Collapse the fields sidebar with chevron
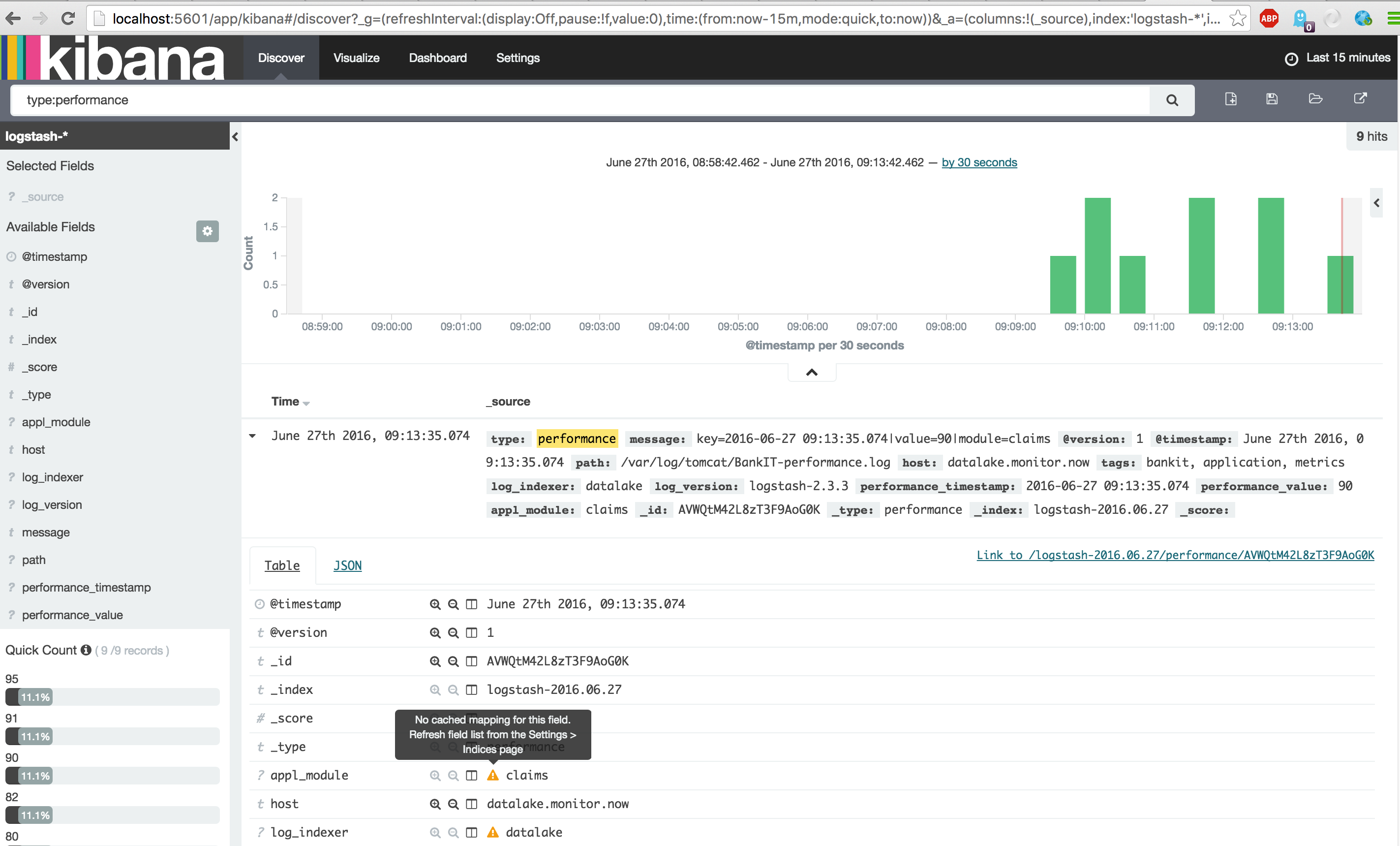 point(235,136)
